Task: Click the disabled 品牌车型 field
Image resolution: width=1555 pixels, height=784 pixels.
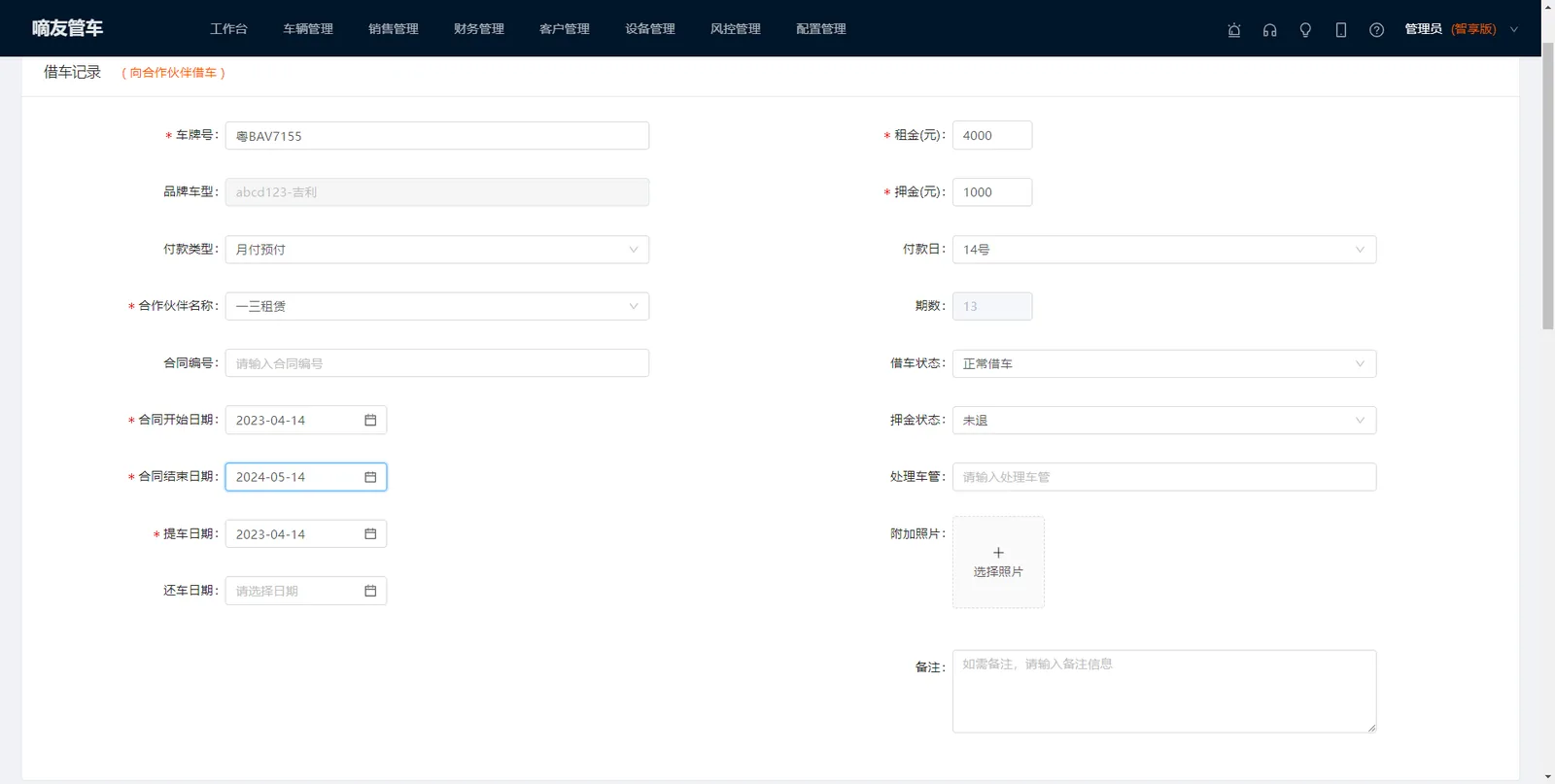Action: [x=437, y=192]
